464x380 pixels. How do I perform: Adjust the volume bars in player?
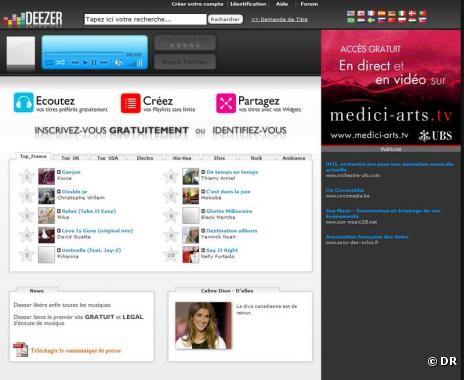pos(136,63)
